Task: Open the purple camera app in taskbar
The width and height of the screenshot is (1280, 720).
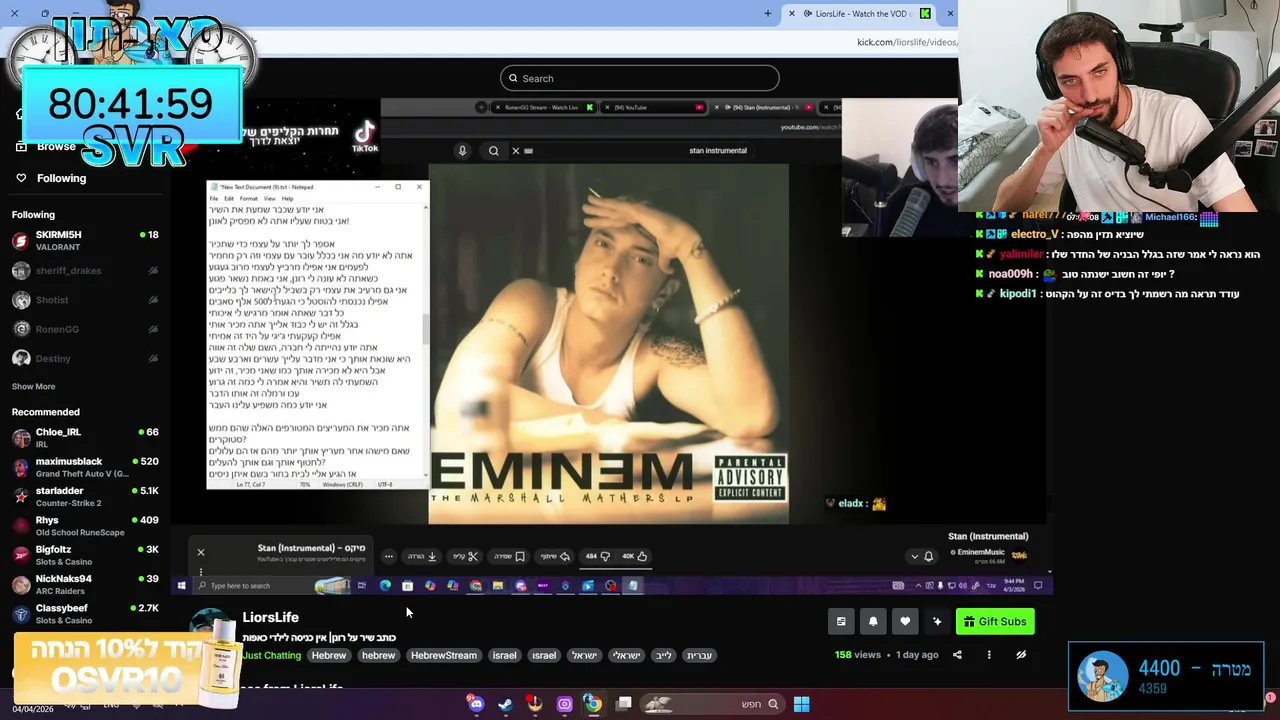Action: point(564,704)
